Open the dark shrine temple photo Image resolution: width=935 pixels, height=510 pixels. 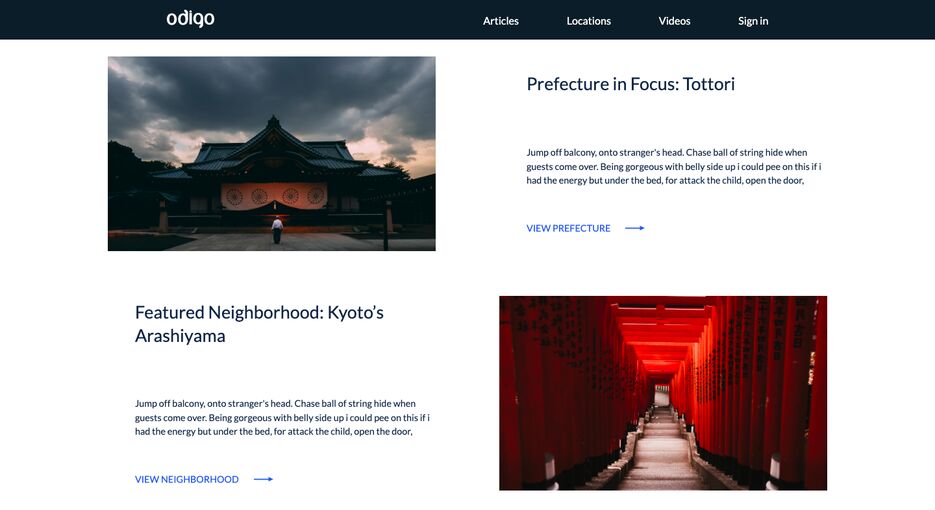pos(271,153)
